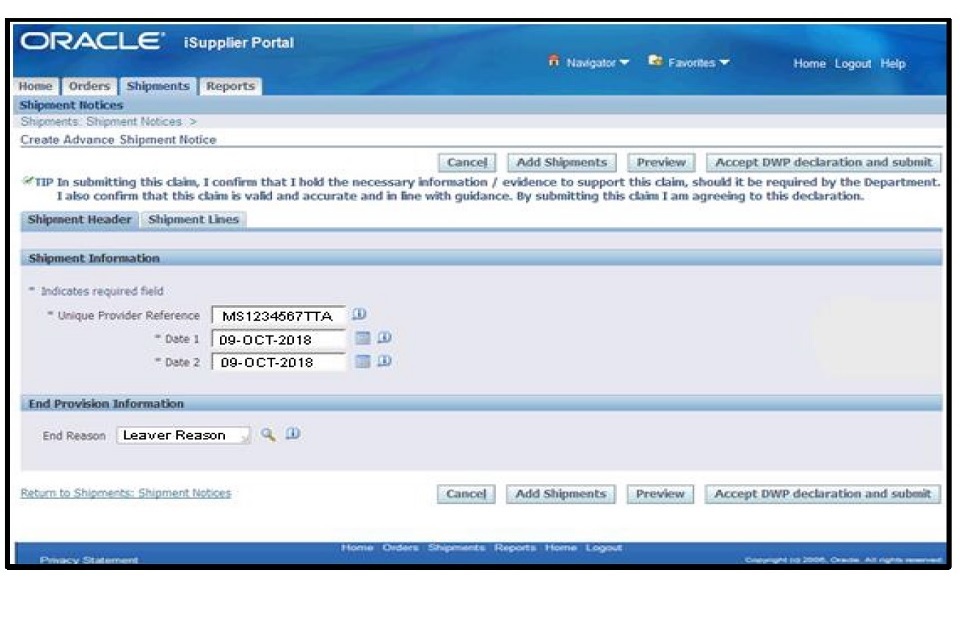Image resolution: width=960 pixels, height=640 pixels.
Task: Click the info icon beside Date 2
Action: click(383, 362)
